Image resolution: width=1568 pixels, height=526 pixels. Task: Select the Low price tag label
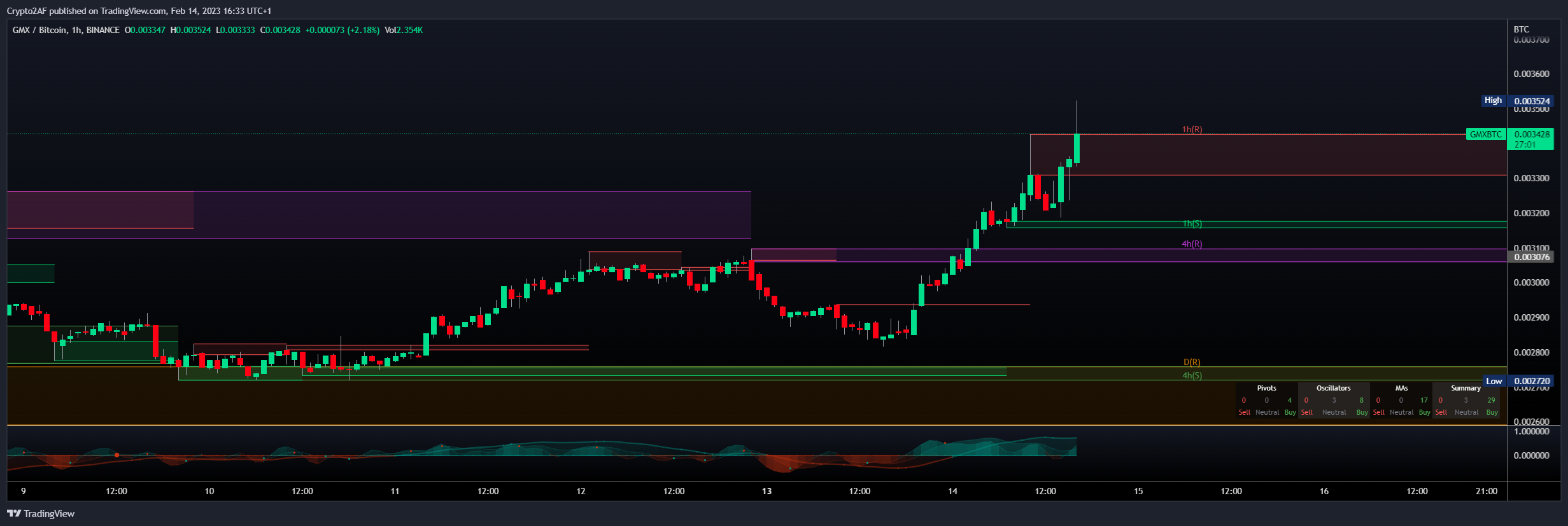click(x=1494, y=381)
